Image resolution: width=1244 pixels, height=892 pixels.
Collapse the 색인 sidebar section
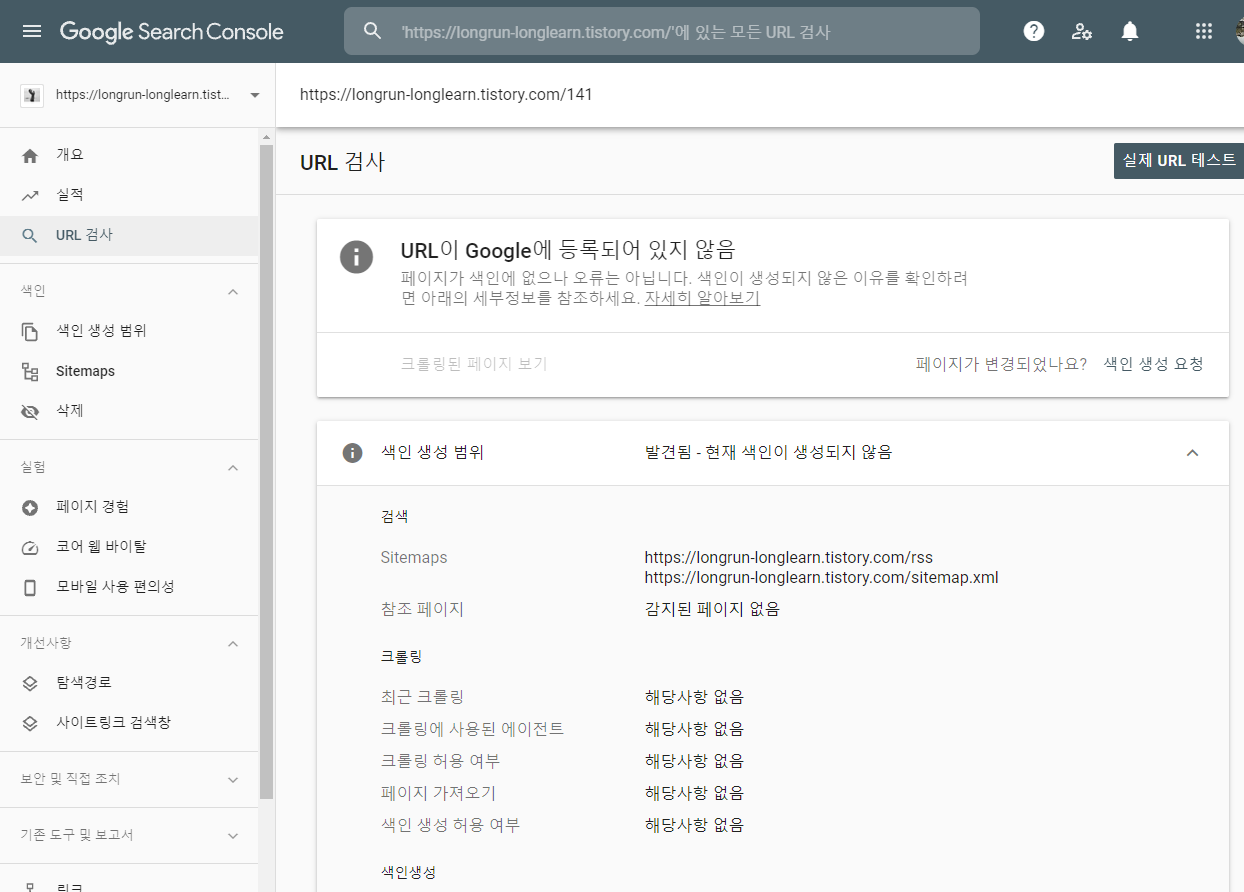(x=233, y=291)
